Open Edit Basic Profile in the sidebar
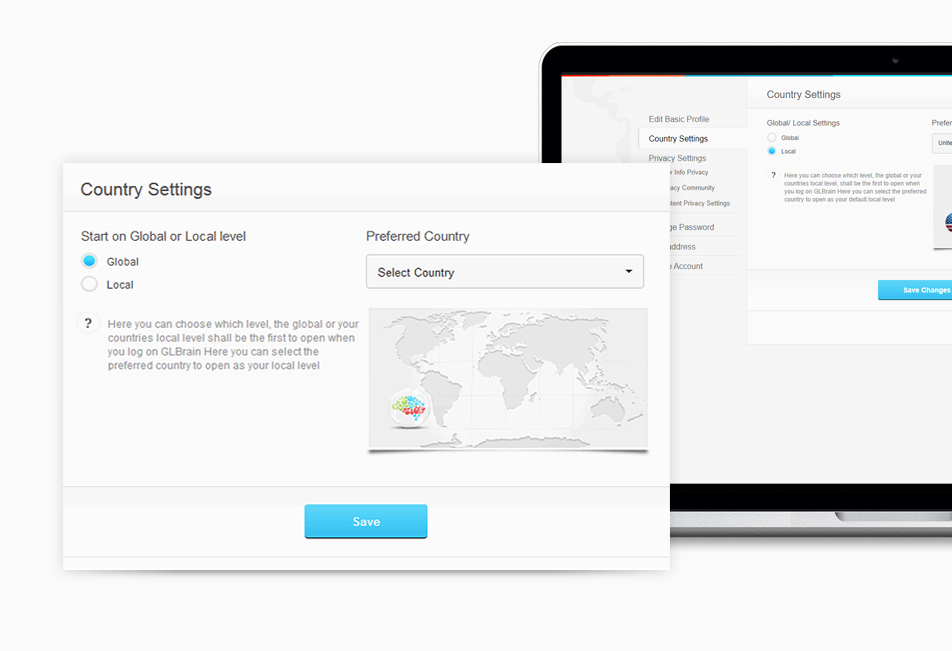952x651 pixels. click(x=679, y=119)
